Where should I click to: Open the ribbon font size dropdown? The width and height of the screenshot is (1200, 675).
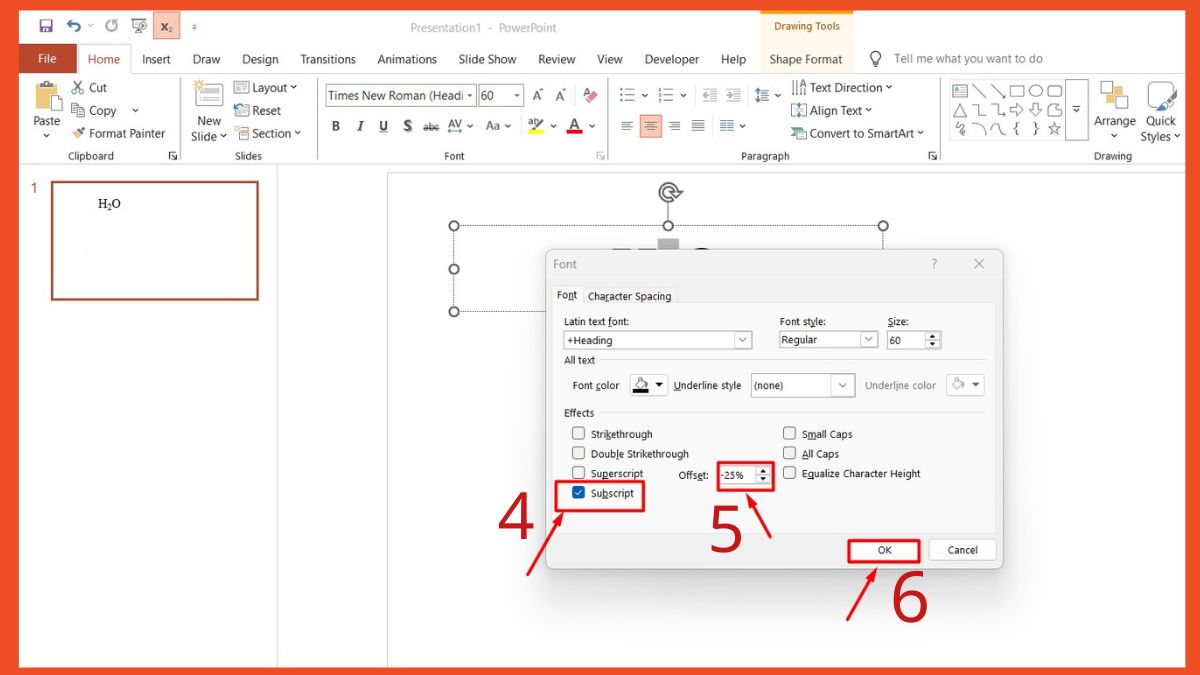coord(517,96)
